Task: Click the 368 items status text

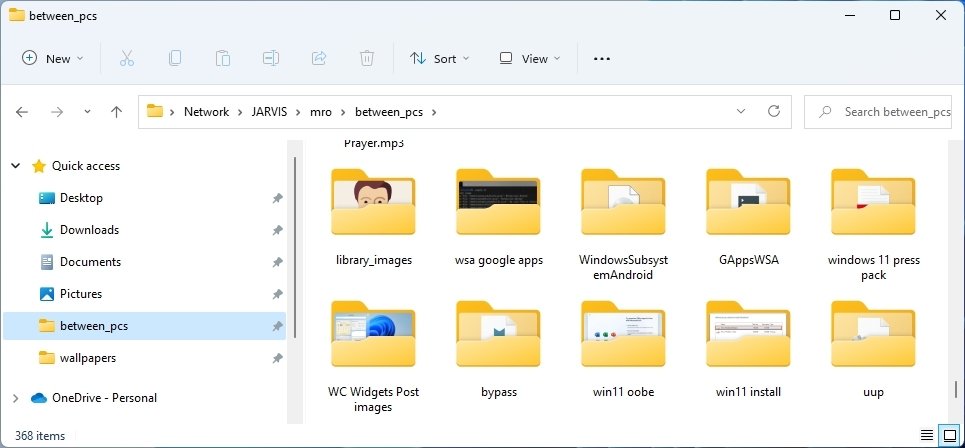Action: 39,436
